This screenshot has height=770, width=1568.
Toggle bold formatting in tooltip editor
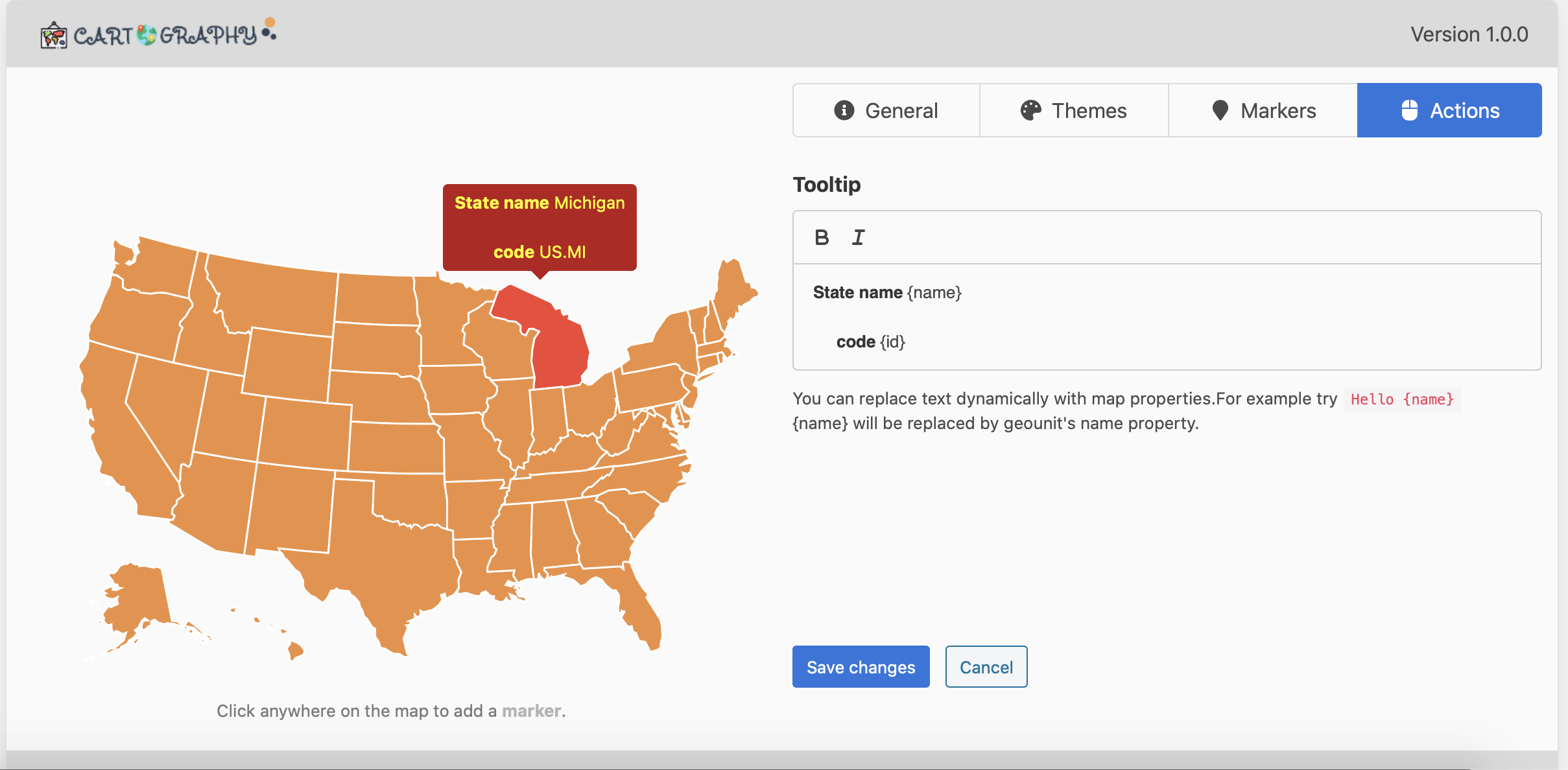pyautogui.click(x=822, y=238)
